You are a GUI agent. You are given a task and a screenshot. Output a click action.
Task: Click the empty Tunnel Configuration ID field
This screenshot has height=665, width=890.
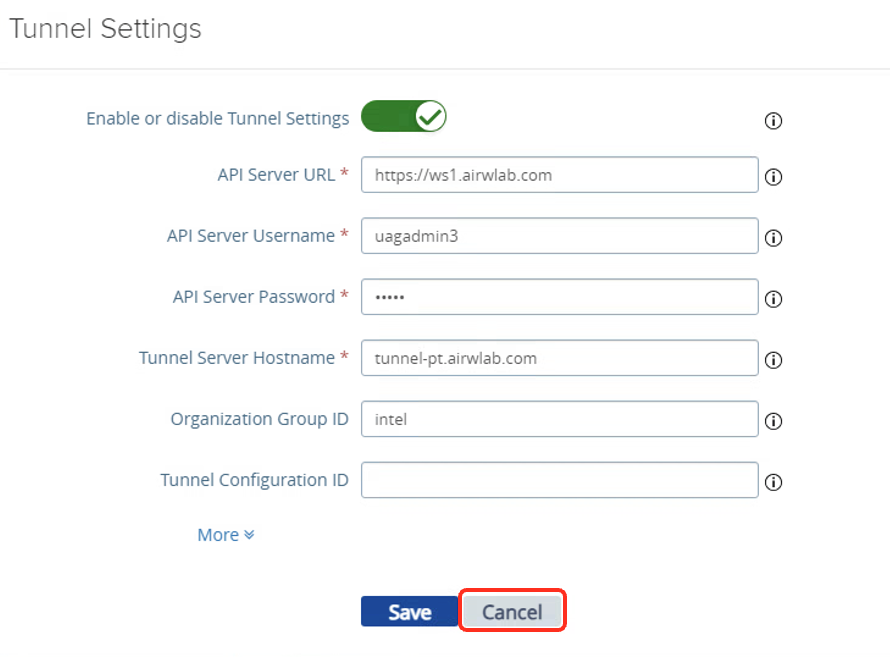[x=559, y=480]
